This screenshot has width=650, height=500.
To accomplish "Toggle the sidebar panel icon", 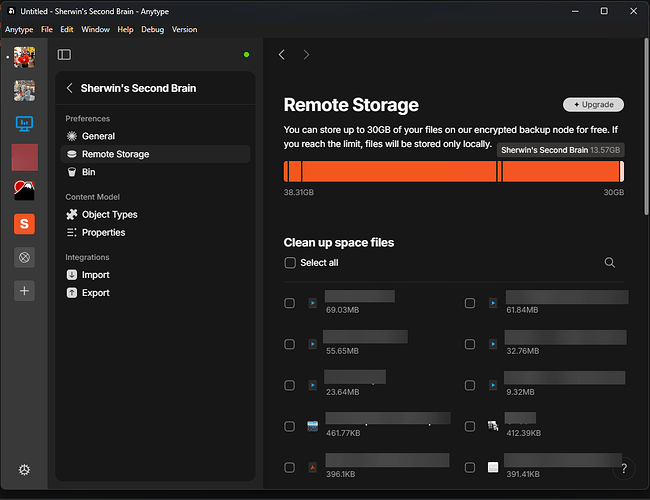I will pyautogui.click(x=64, y=55).
